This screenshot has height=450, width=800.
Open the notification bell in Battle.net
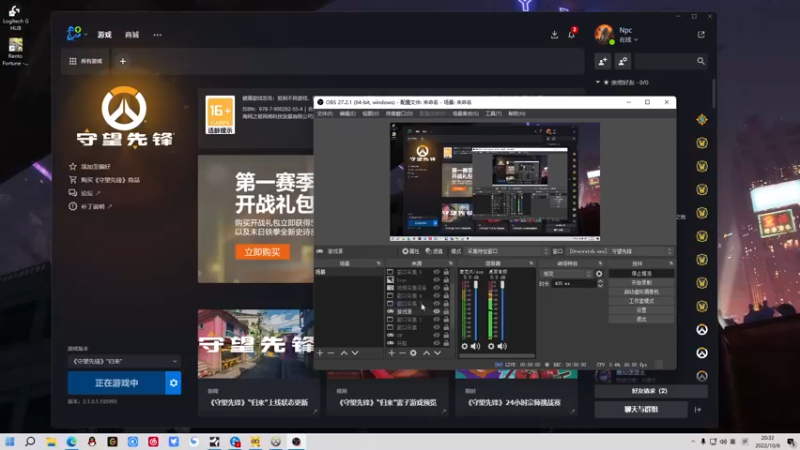[571, 35]
